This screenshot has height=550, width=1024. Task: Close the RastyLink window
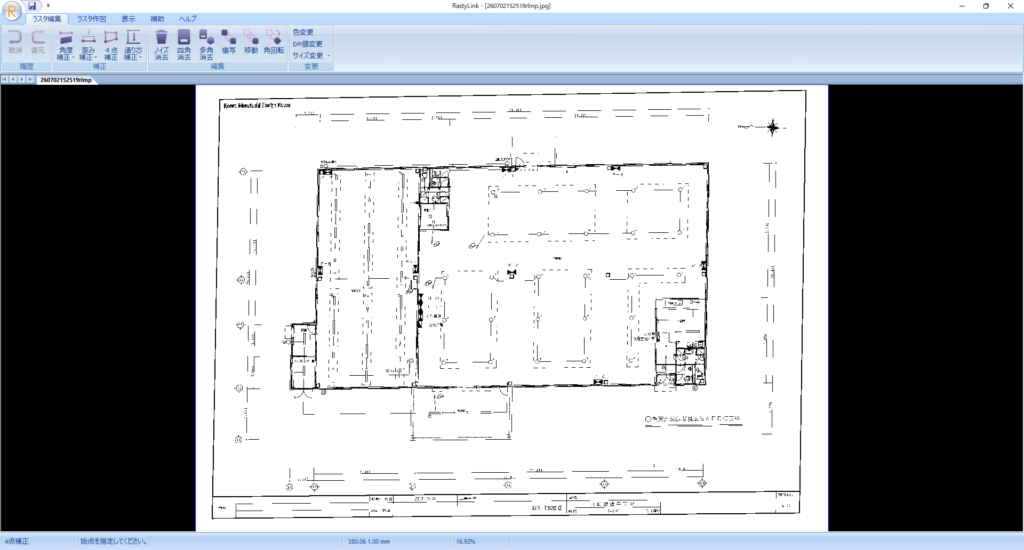pos(1010,6)
